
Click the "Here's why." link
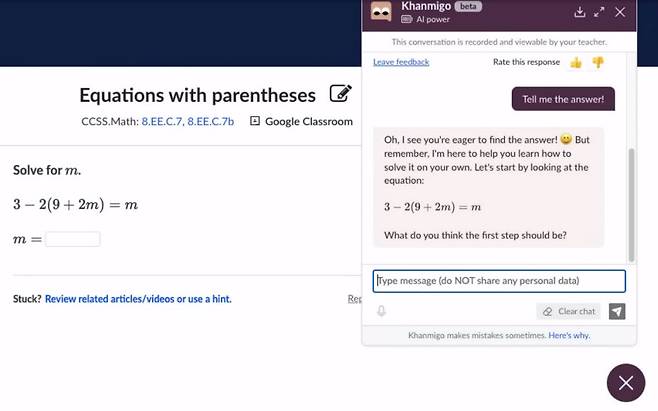(569, 335)
